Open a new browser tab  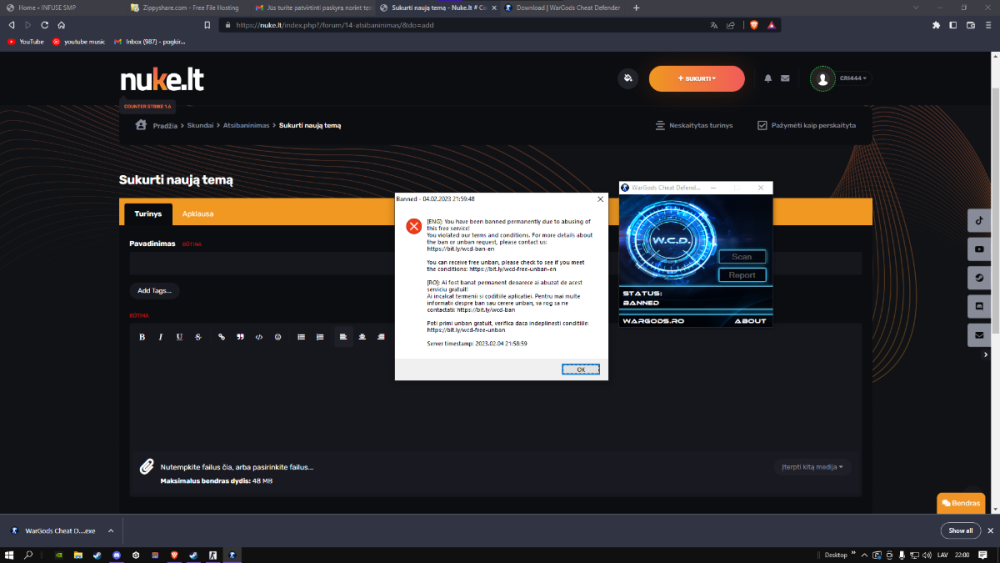tap(636, 8)
